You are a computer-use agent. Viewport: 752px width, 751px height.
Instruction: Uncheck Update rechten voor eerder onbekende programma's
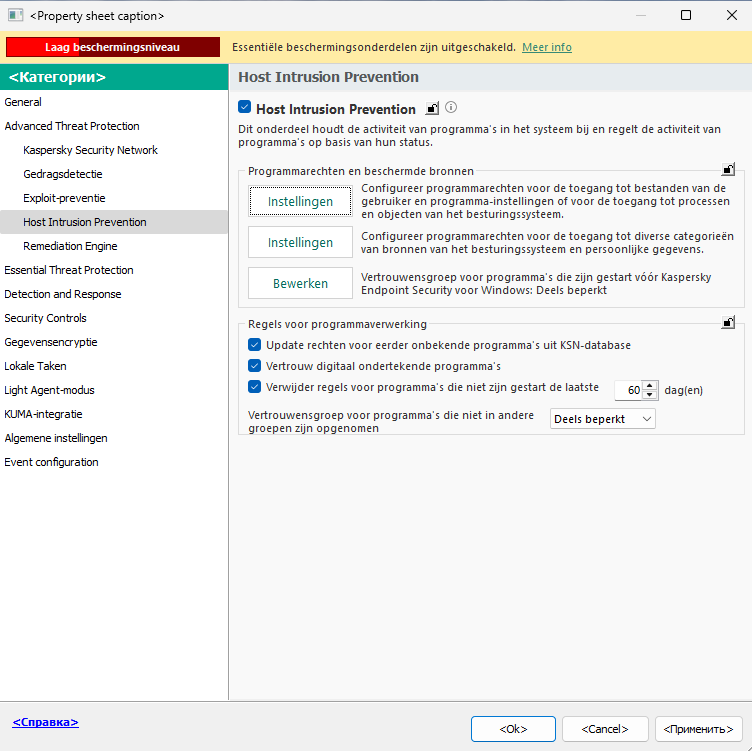254,345
